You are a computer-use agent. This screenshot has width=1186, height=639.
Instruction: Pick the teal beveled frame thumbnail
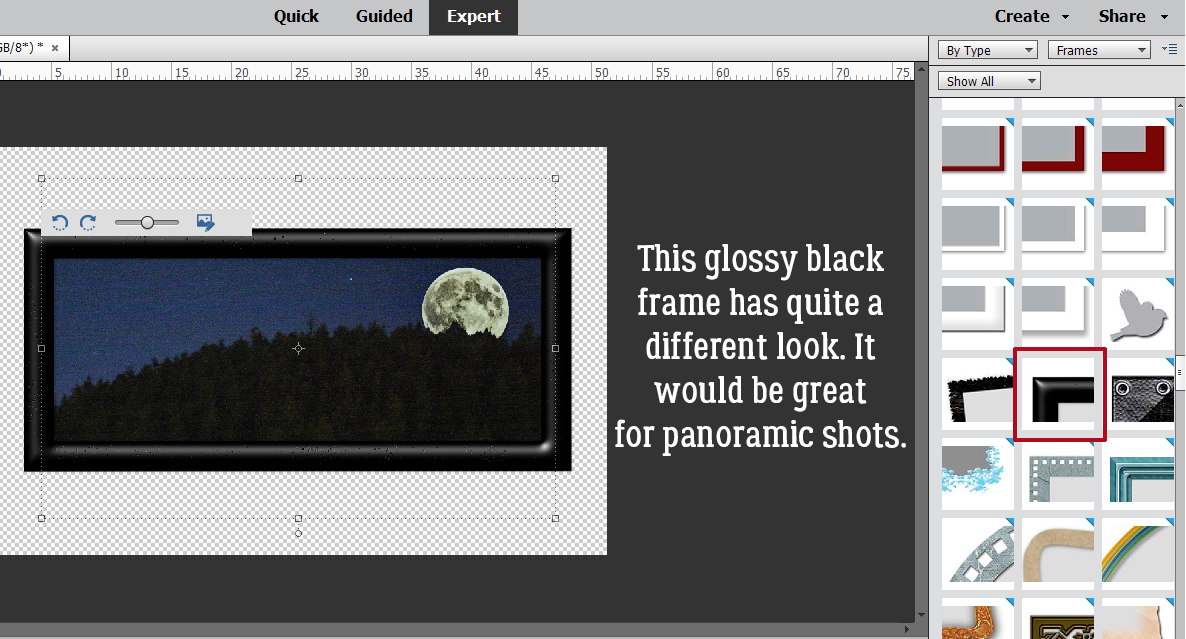click(x=1138, y=475)
